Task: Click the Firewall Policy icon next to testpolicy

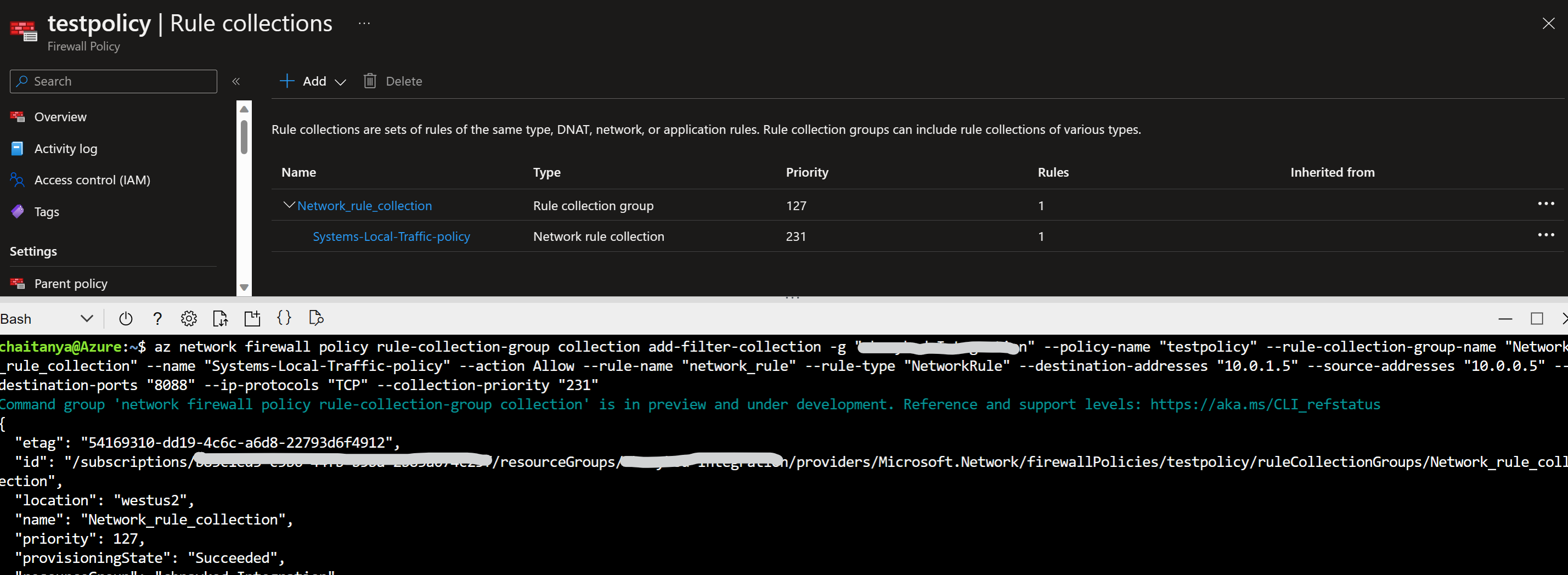Action: (x=23, y=29)
